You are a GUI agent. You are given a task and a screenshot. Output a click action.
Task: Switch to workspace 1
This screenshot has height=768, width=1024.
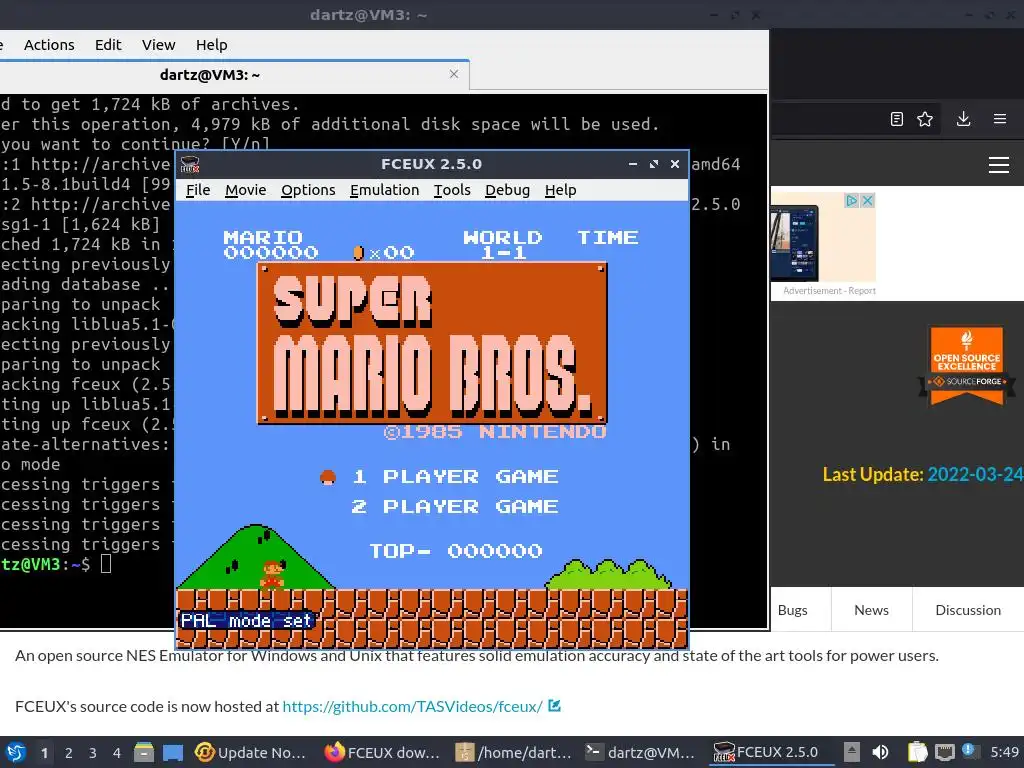click(x=44, y=753)
